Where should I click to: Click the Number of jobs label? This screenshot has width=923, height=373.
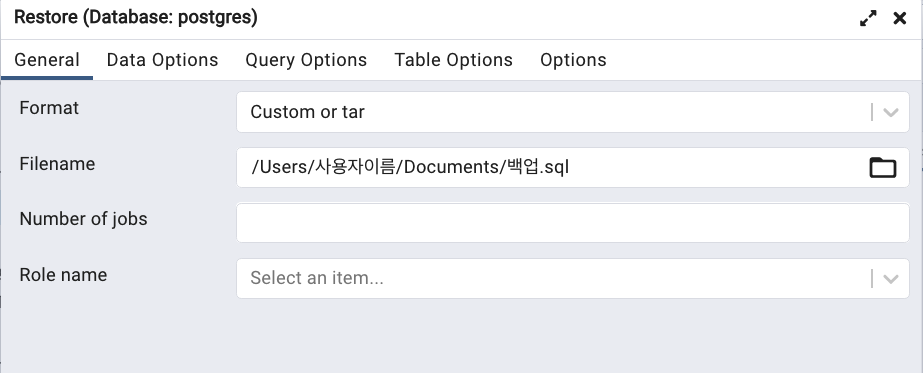pos(84,219)
